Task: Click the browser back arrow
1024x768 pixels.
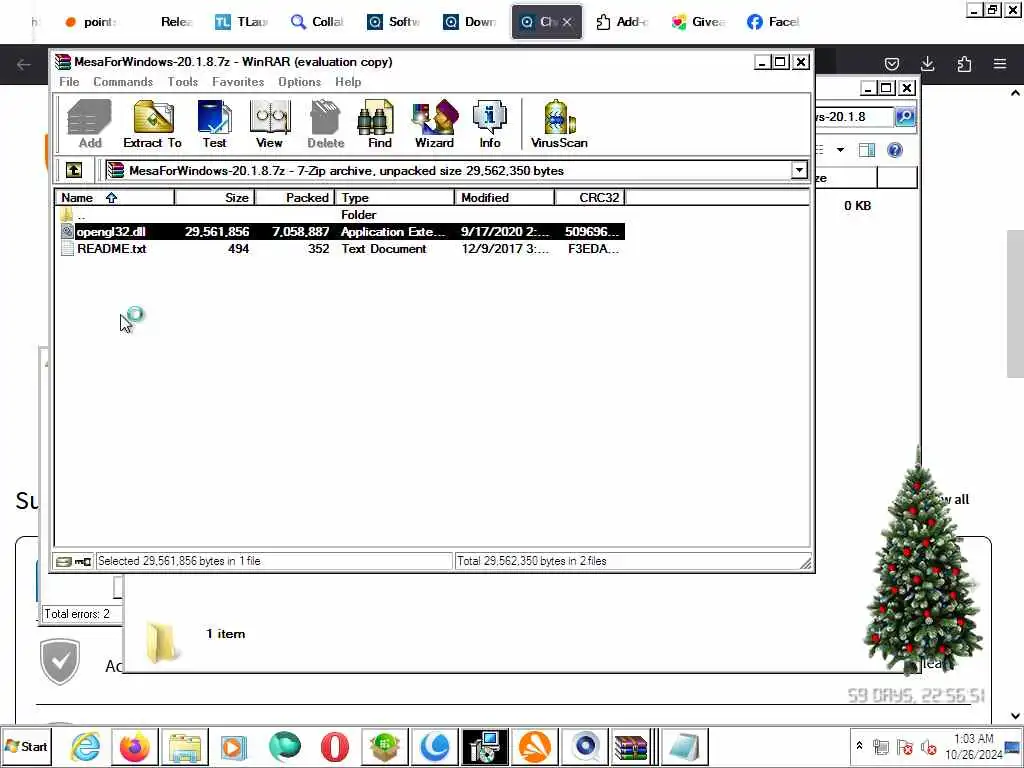Action: pos(24,64)
